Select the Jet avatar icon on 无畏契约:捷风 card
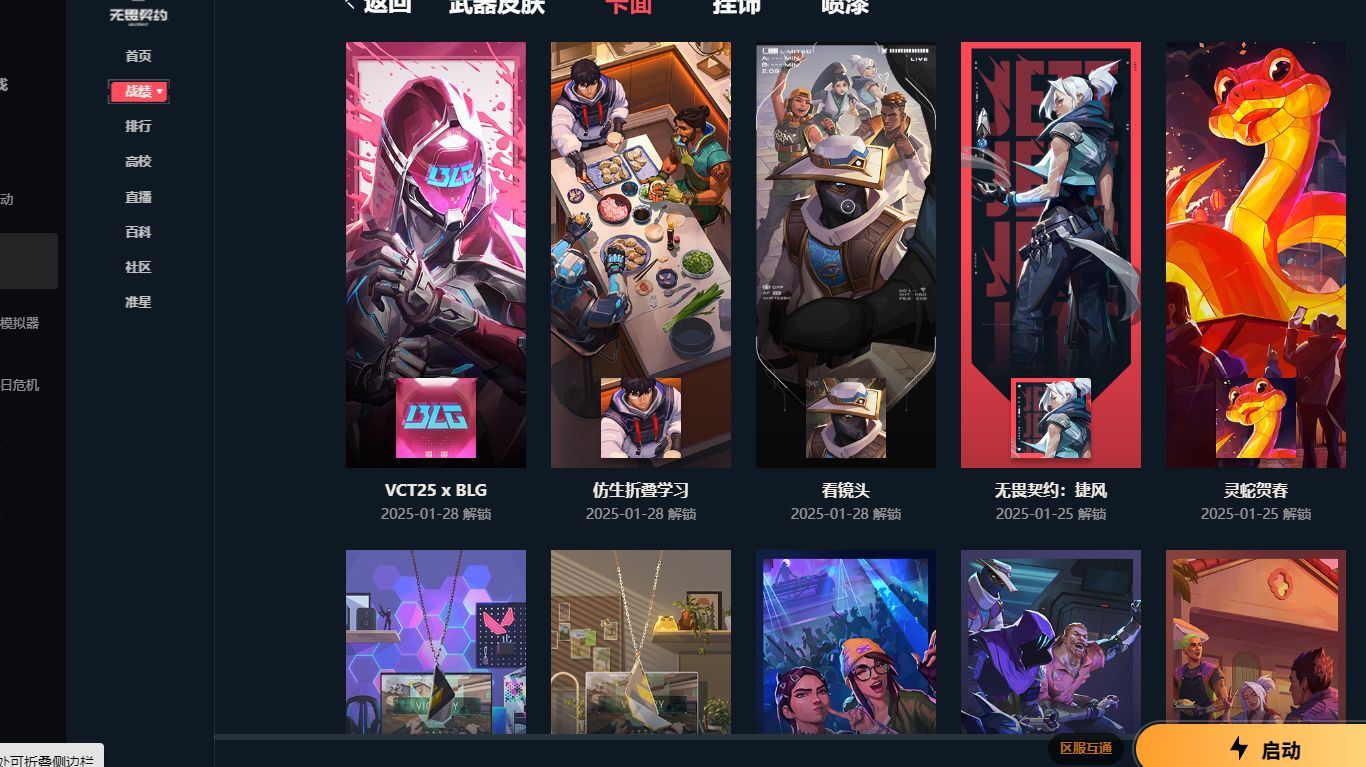 coord(1051,418)
